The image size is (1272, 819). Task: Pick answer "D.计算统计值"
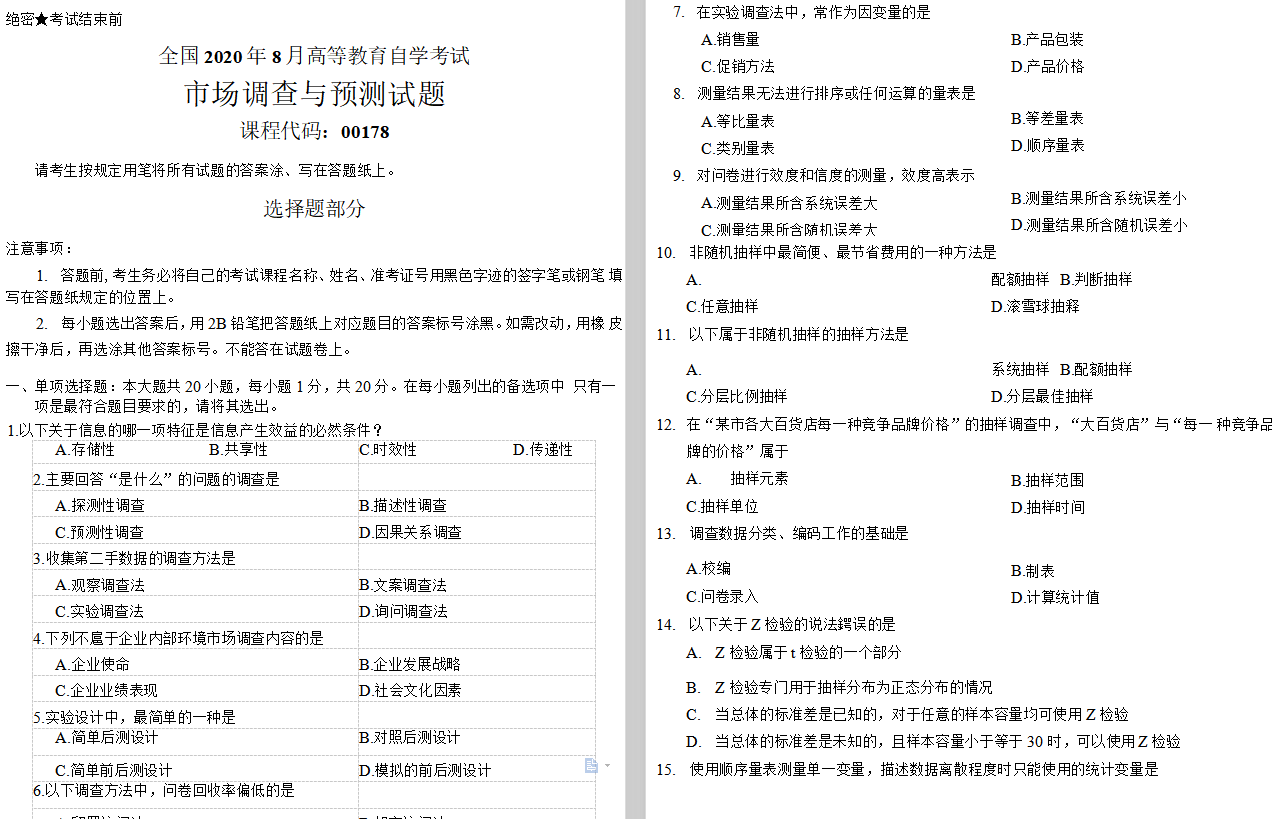coord(1055,598)
